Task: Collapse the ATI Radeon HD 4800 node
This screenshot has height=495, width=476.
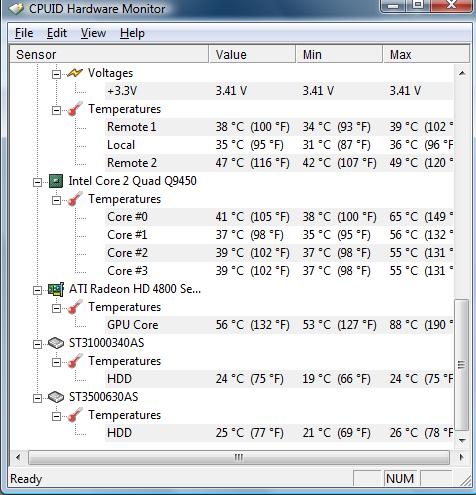Action: coord(37,290)
